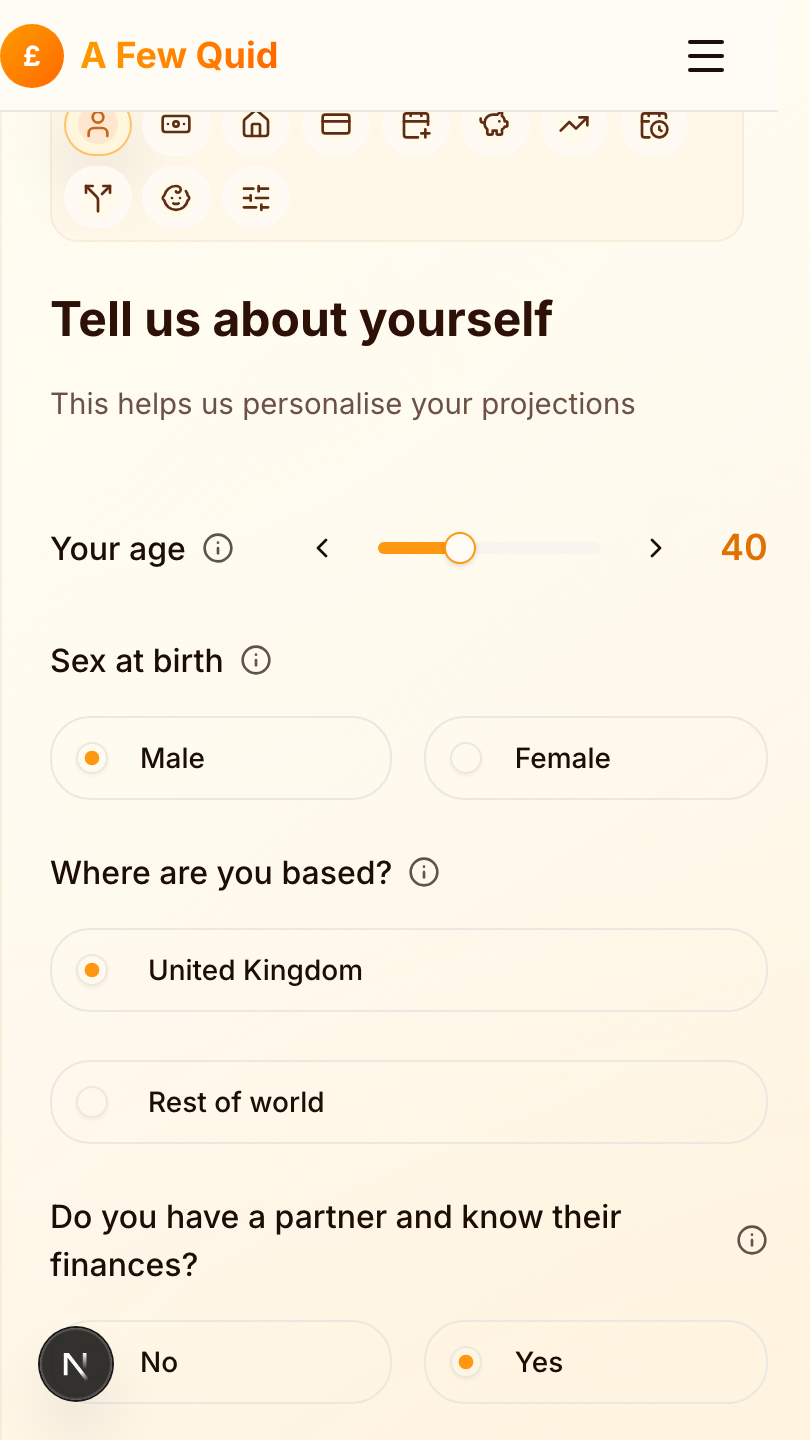Open the sliders assumptions icon
The width and height of the screenshot is (810, 1440).
256,198
